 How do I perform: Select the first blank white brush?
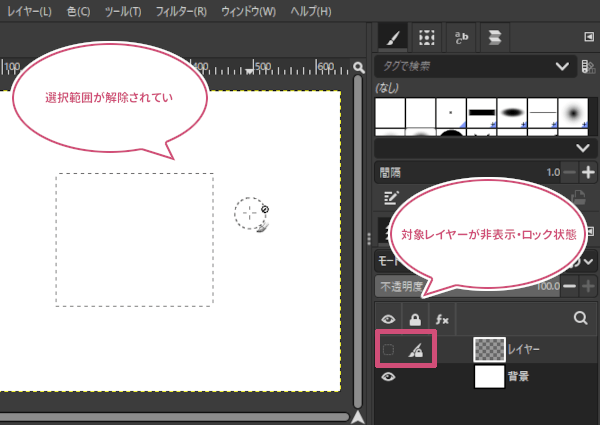390,112
